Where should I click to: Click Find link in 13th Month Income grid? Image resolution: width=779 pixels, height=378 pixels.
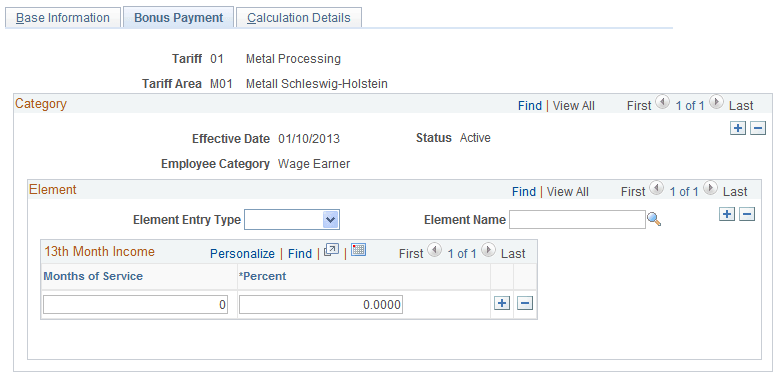coord(300,254)
